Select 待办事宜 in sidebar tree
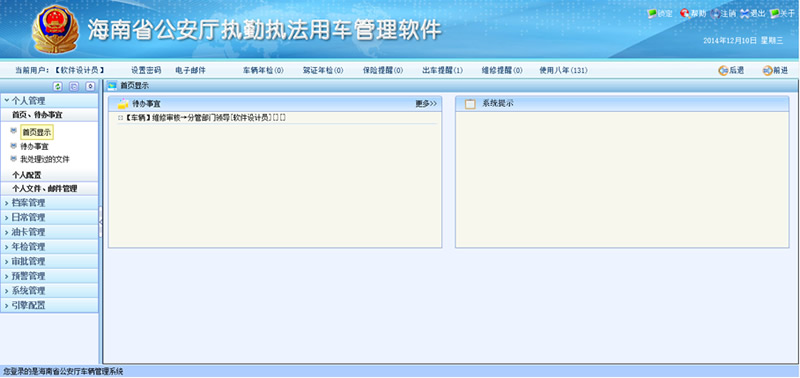Viewport: 800px width, 378px height. 34,146
